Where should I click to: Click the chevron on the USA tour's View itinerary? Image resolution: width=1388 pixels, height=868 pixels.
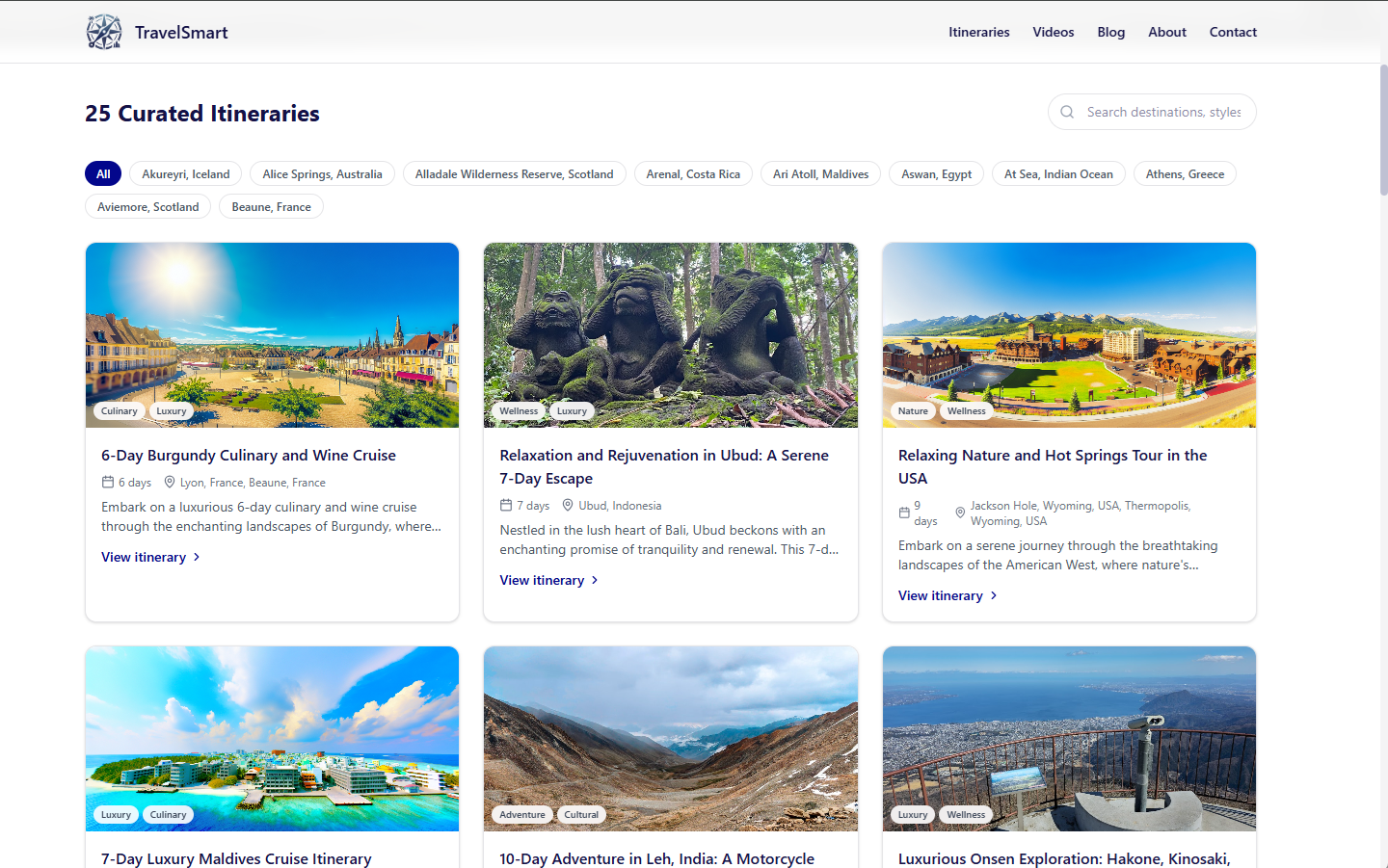[x=994, y=595]
